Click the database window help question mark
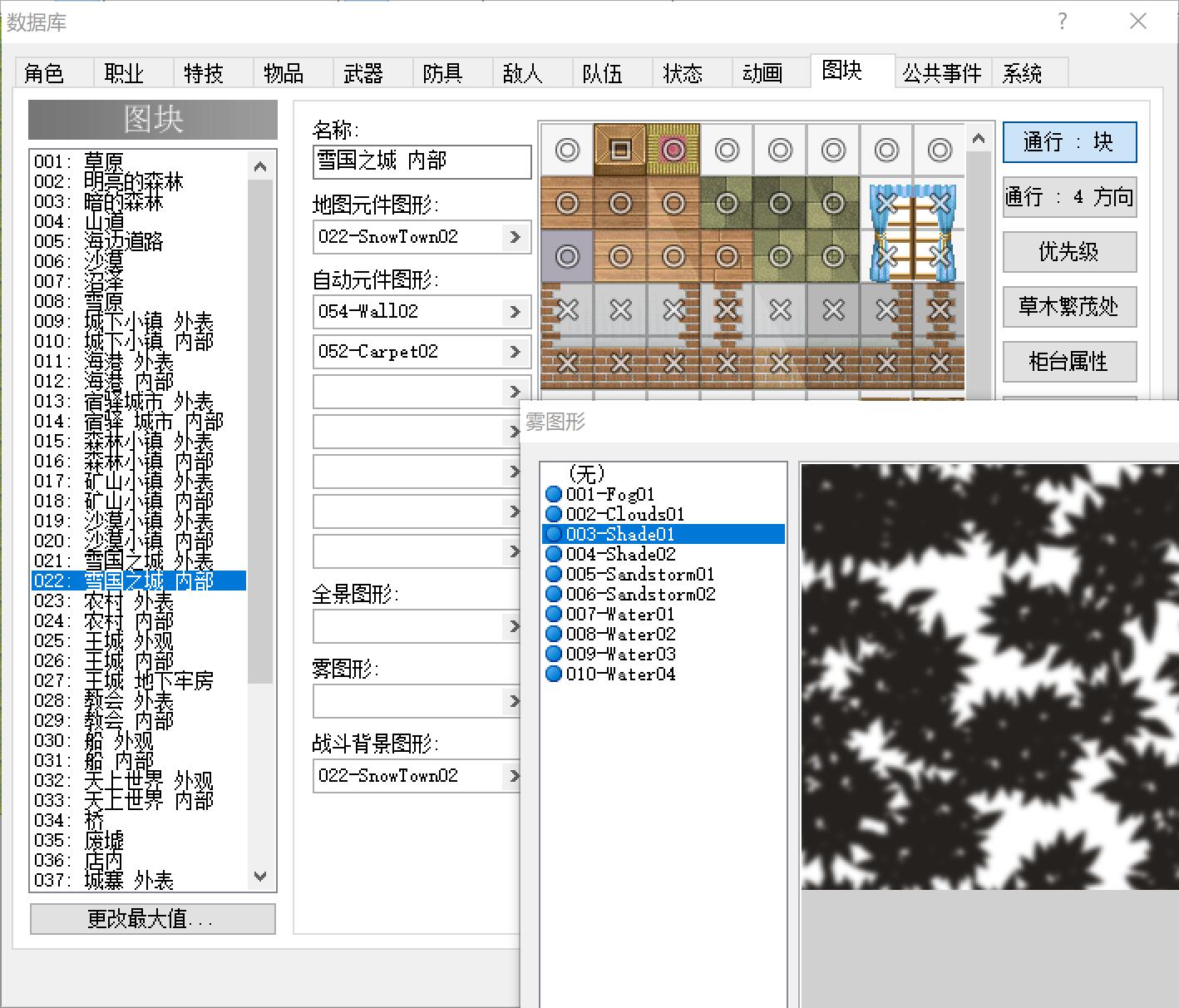 point(1062,22)
